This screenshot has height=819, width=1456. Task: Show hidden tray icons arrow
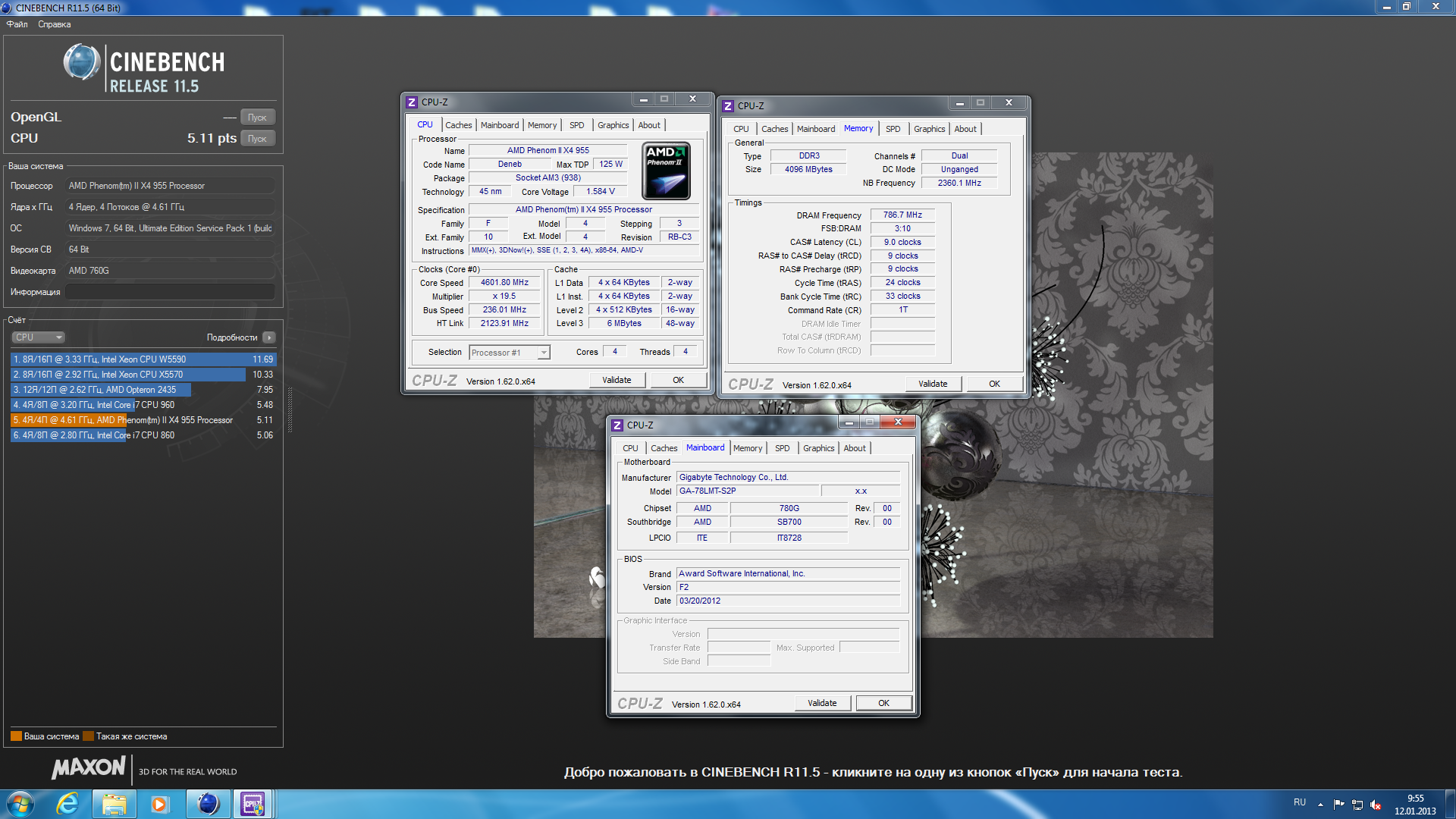coord(1320,804)
